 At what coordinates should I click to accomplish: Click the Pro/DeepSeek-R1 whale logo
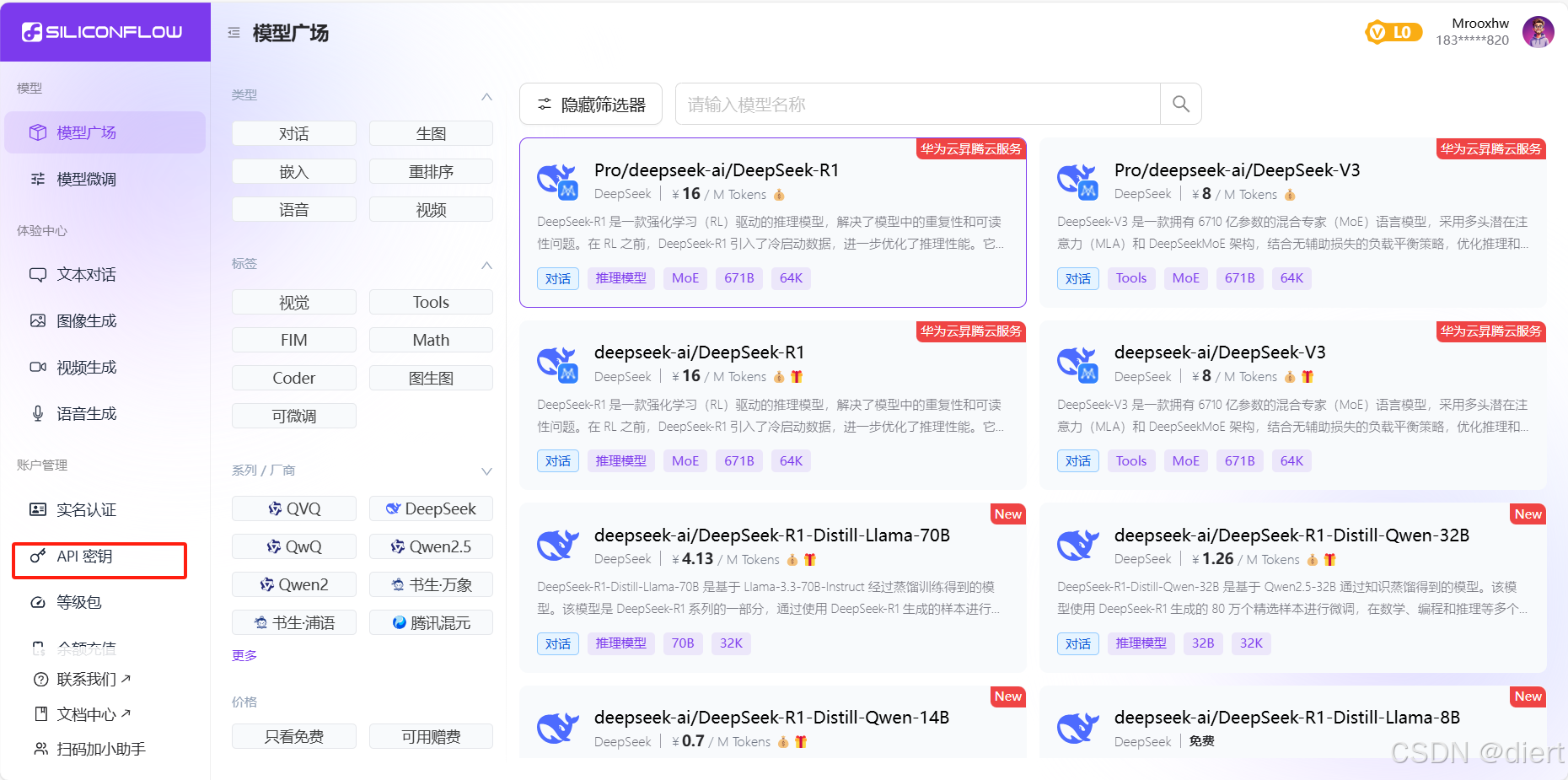tap(557, 181)
